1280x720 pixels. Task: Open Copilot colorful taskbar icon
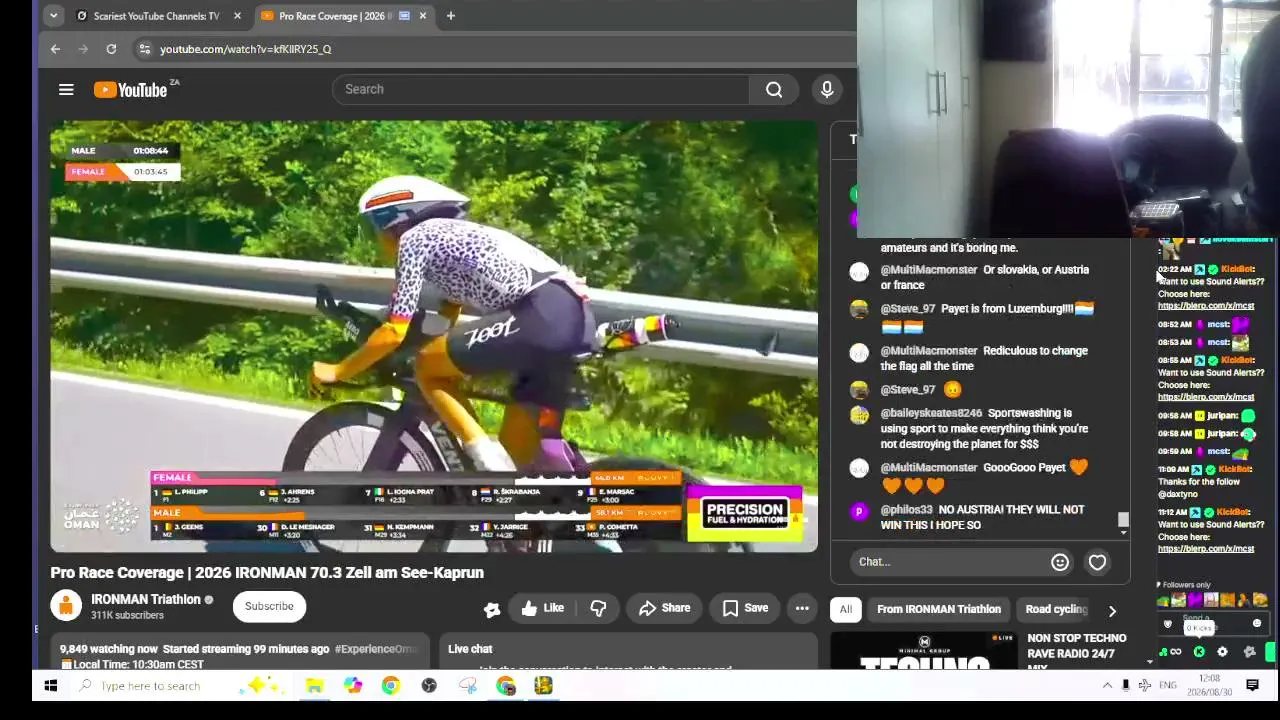pos(352,686)
